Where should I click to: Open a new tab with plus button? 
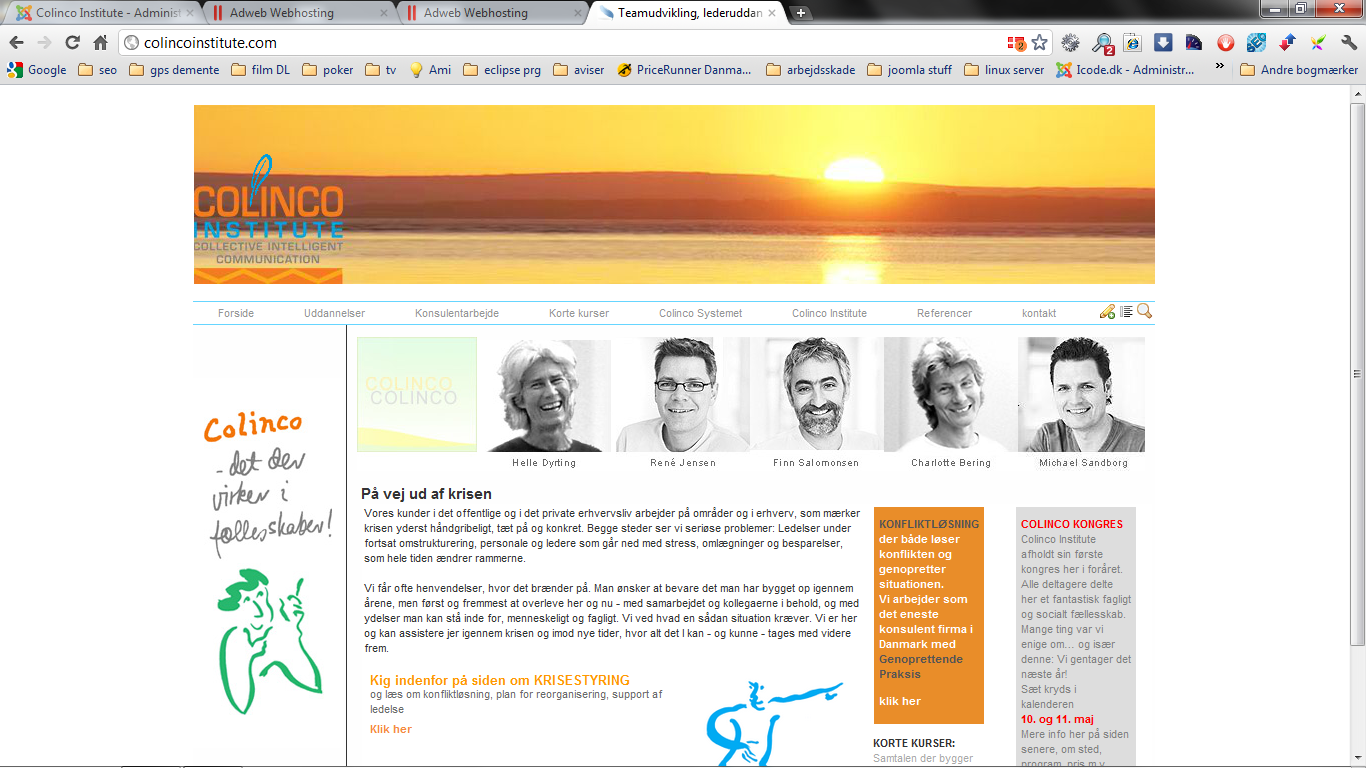point(802,13)
